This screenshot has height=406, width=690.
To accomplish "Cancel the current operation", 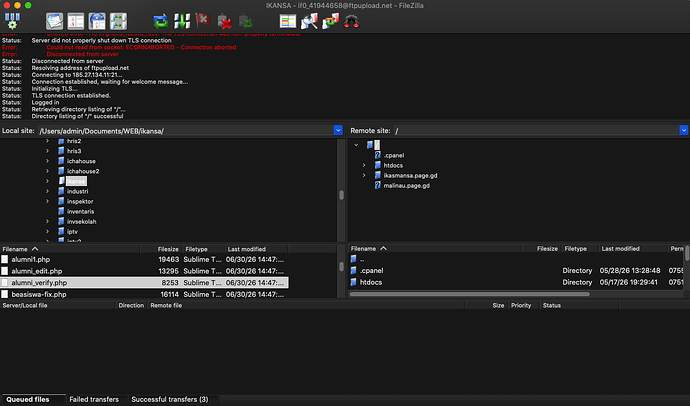I will point(203,20).
